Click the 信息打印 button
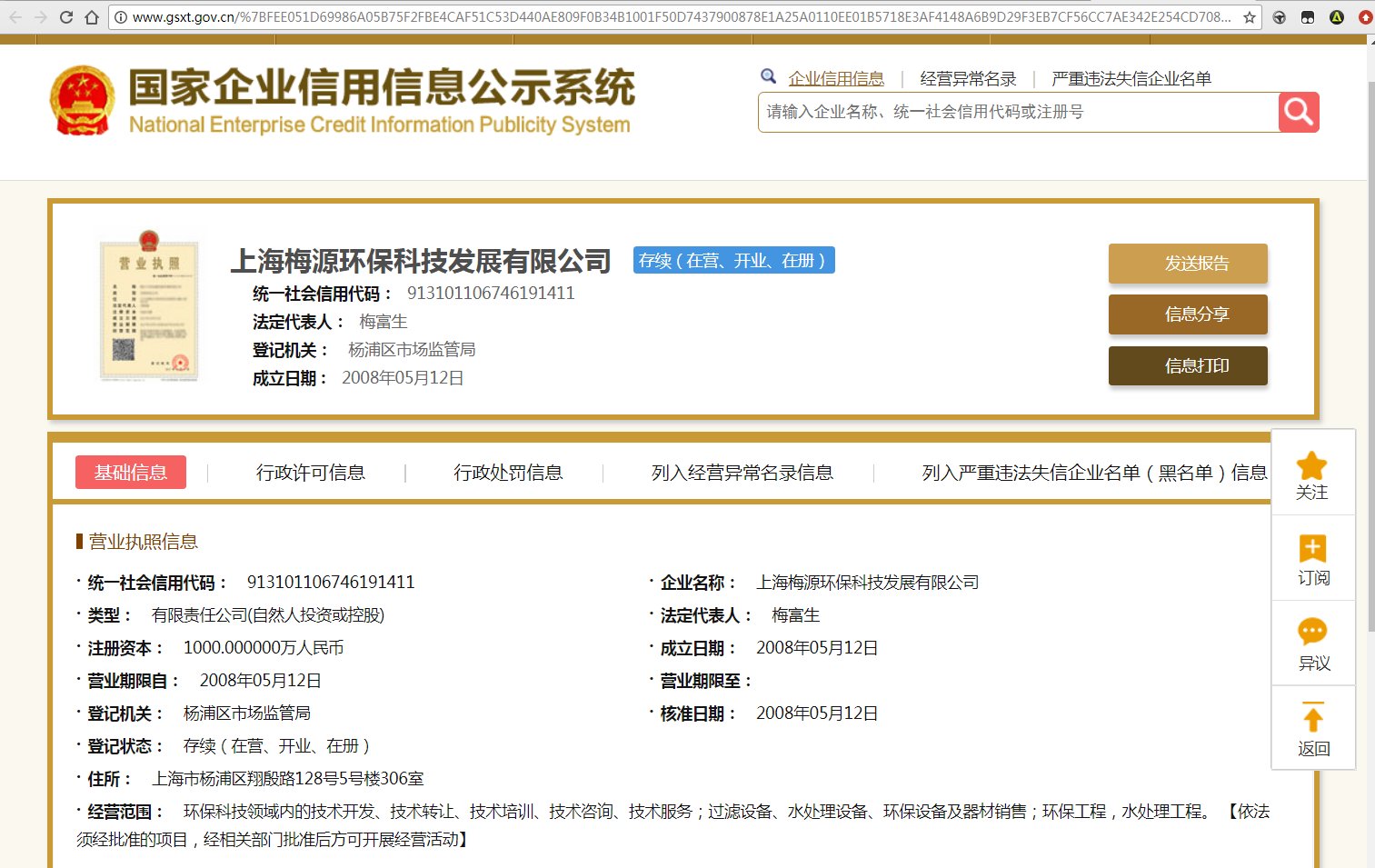Image resolution: width=1375 pixels, height=868 pixels. click(1187, 365)
